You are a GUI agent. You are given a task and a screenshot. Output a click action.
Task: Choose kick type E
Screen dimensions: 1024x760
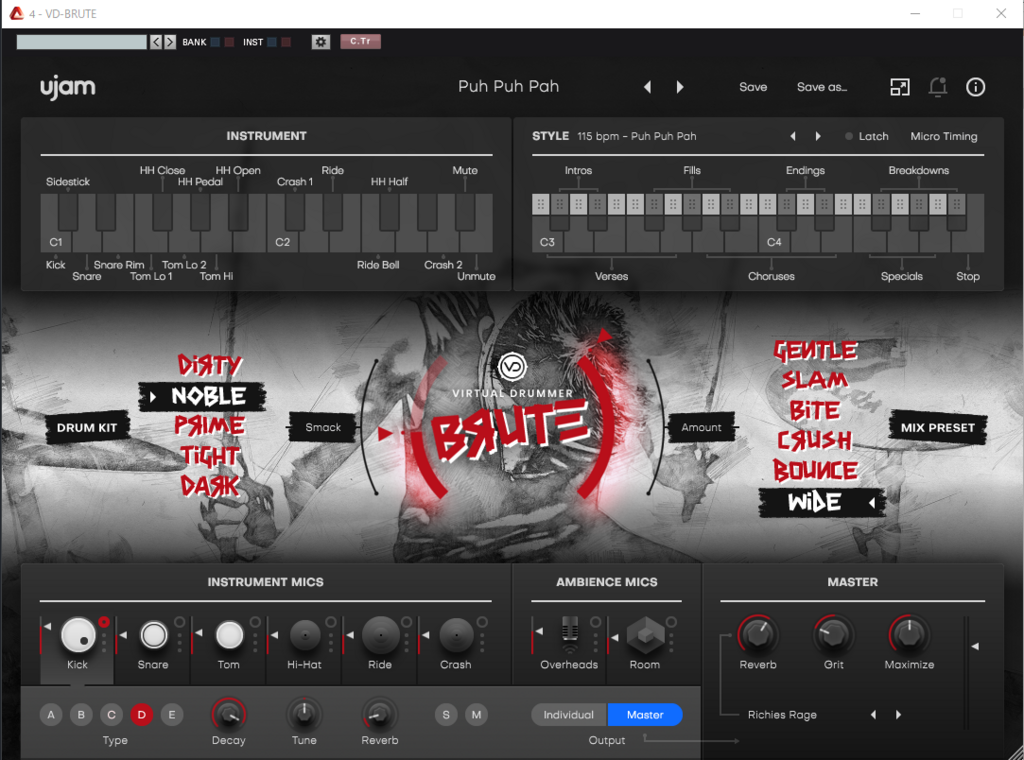[x=172, y=715]
